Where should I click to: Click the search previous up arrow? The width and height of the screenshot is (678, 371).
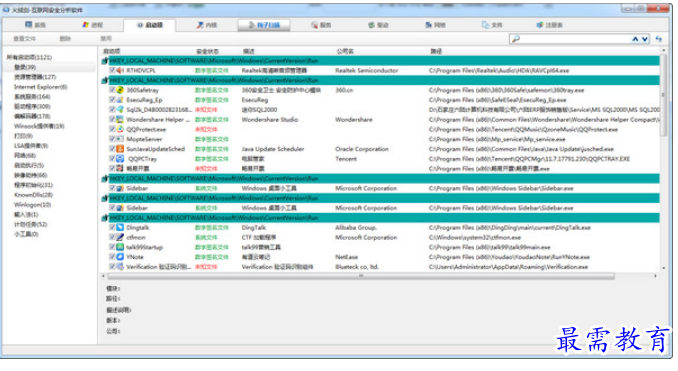pos(635,39)
